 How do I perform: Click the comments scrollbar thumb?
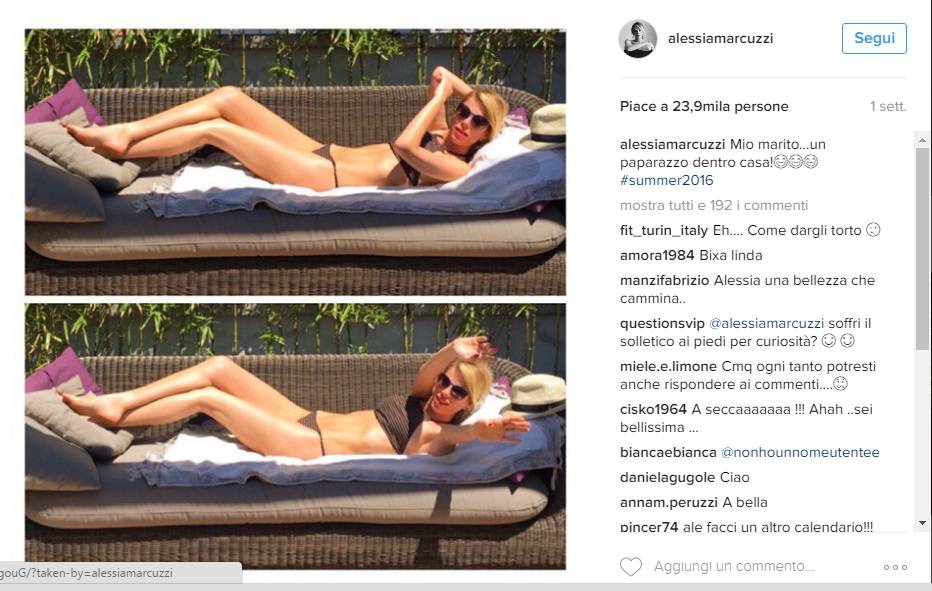click(x=922, y=249)
